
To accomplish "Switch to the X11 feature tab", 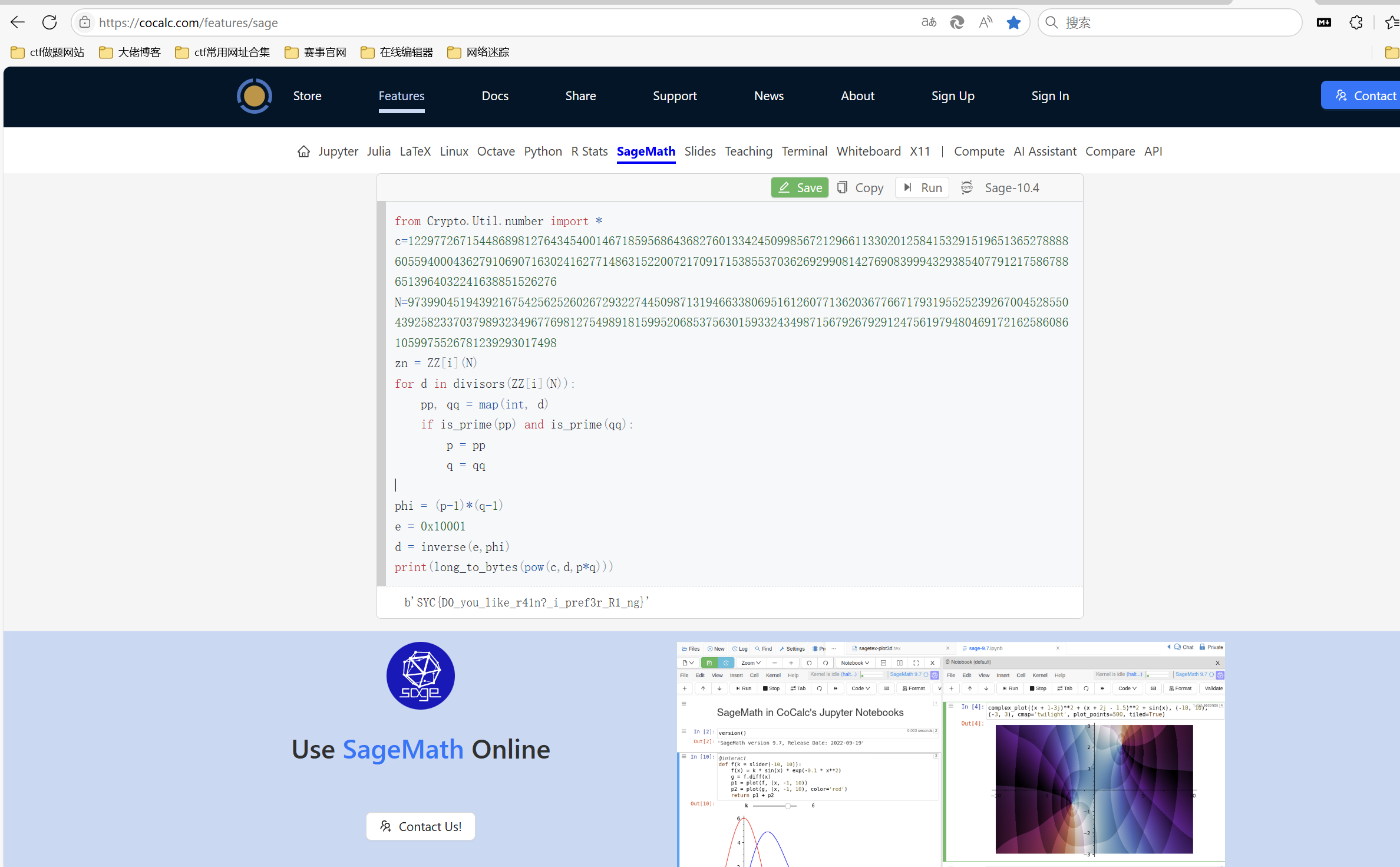I will coord(920,151).
